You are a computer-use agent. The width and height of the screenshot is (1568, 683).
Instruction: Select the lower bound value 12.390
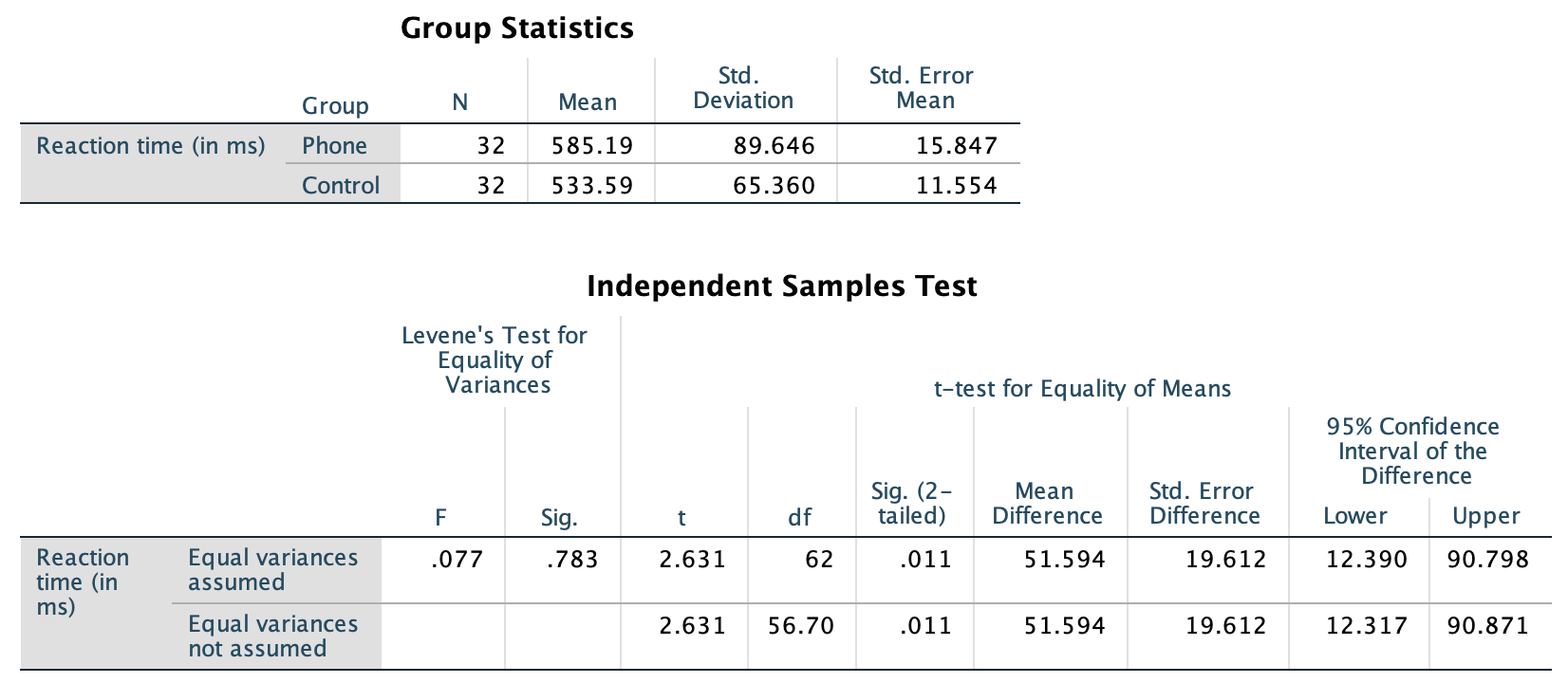1366,559
